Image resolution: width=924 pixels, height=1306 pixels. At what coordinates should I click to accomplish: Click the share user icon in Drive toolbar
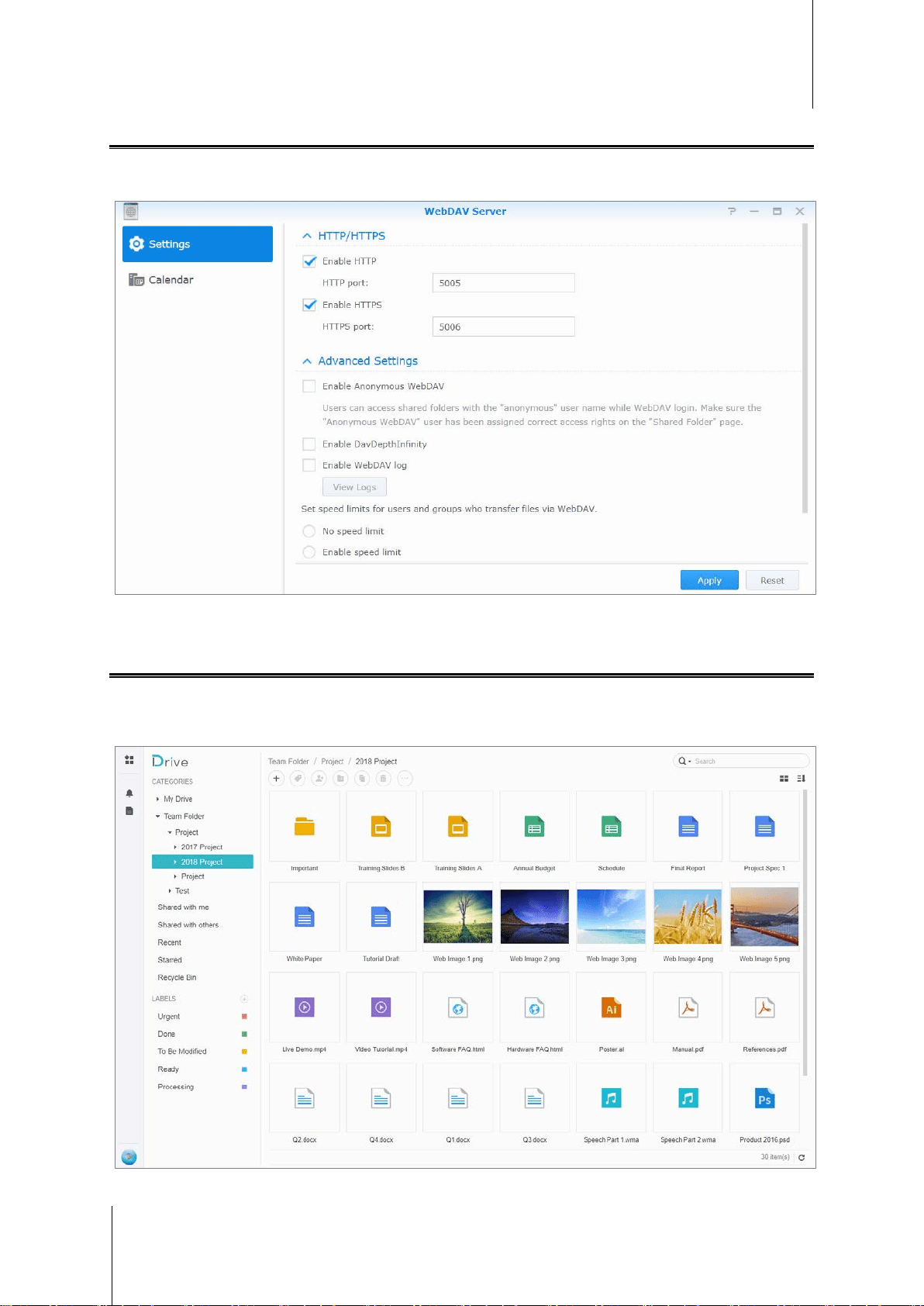coord(319,779)
